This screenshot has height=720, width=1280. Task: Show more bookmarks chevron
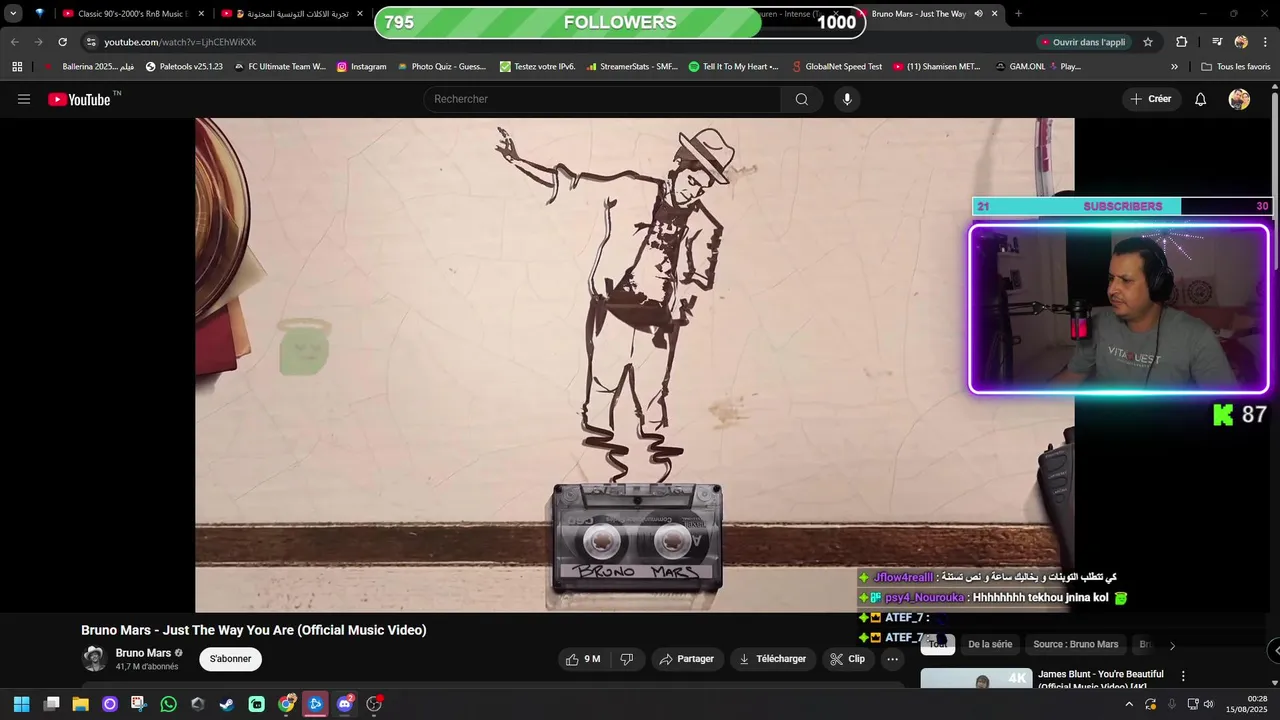coord(1174,67)
